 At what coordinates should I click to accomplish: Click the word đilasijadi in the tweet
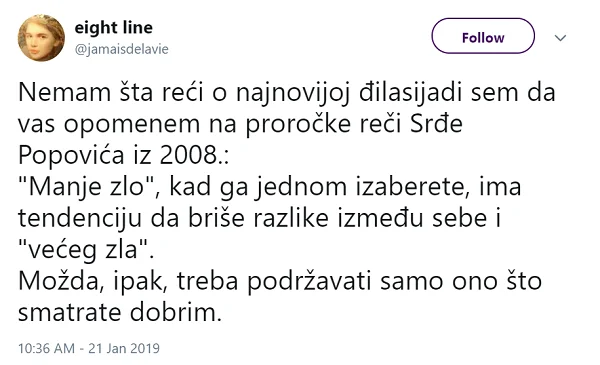coord(410,93)
